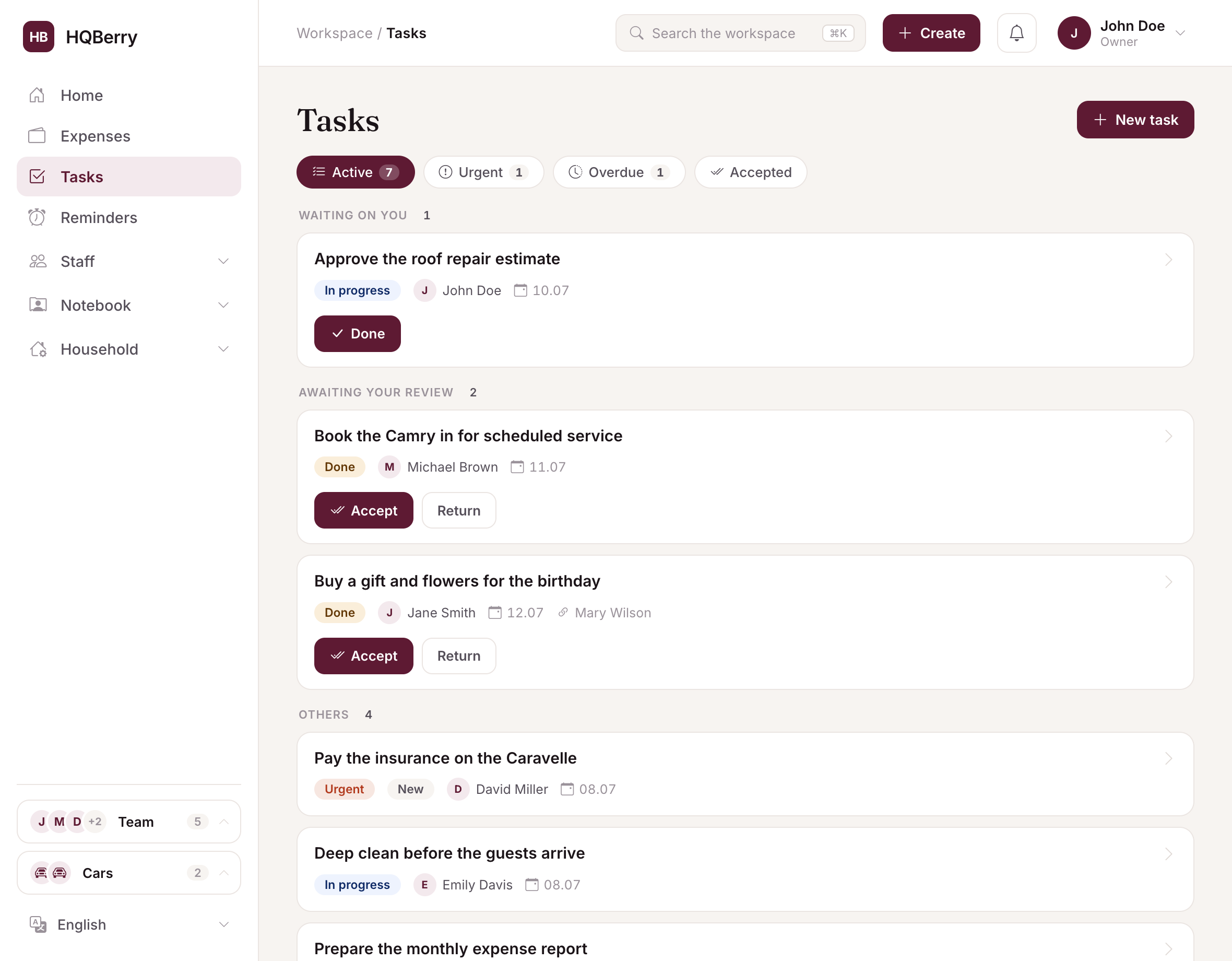Click John Doe's avatar in header

pos(1074,33)
